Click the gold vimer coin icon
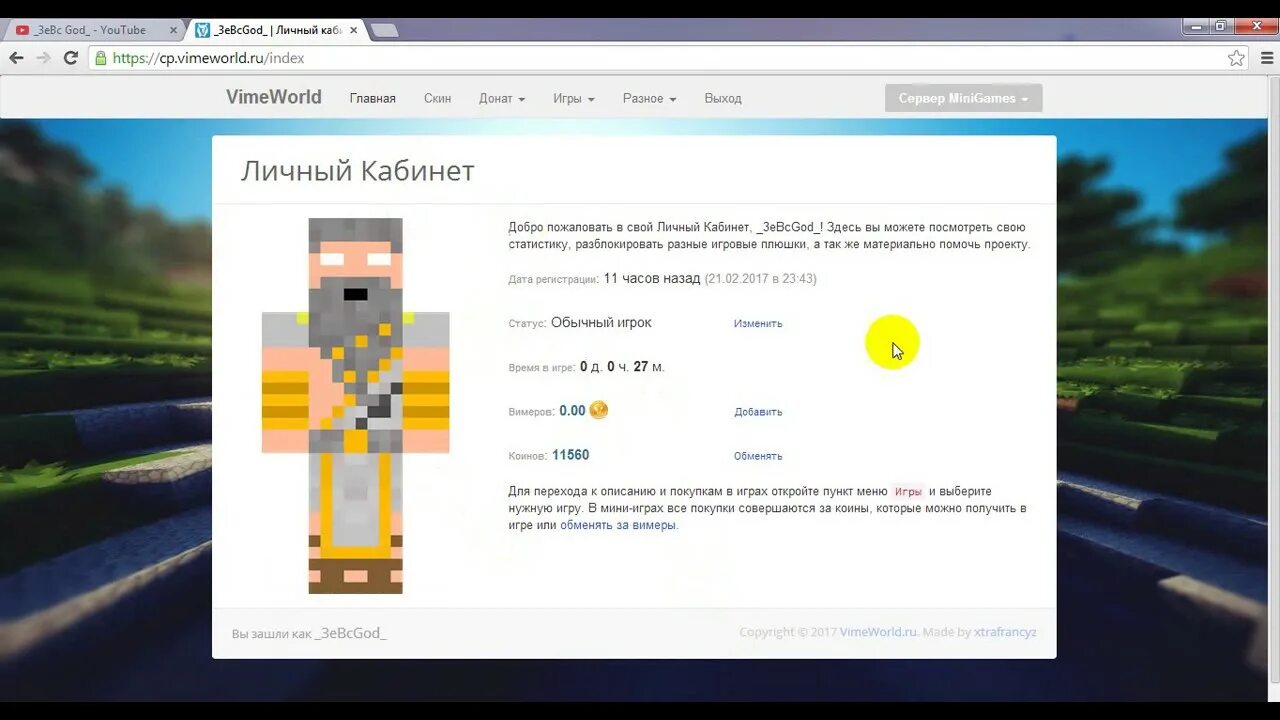The image size is (1280, 720). tap(599, 410)
